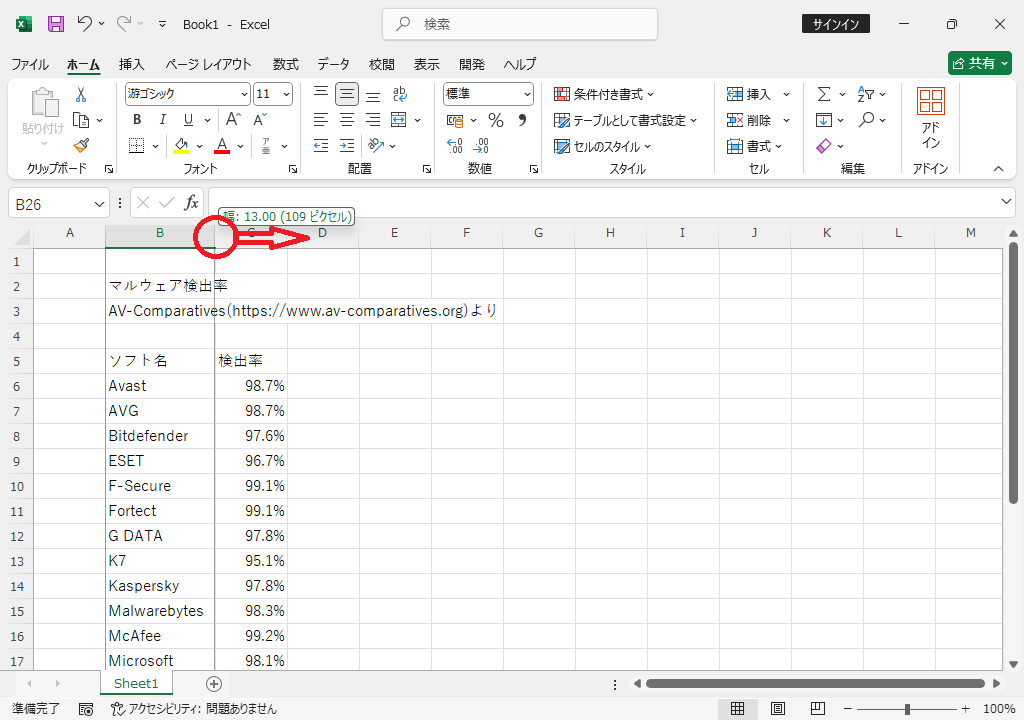Open the font color dropdown arrow

point(240,146)
